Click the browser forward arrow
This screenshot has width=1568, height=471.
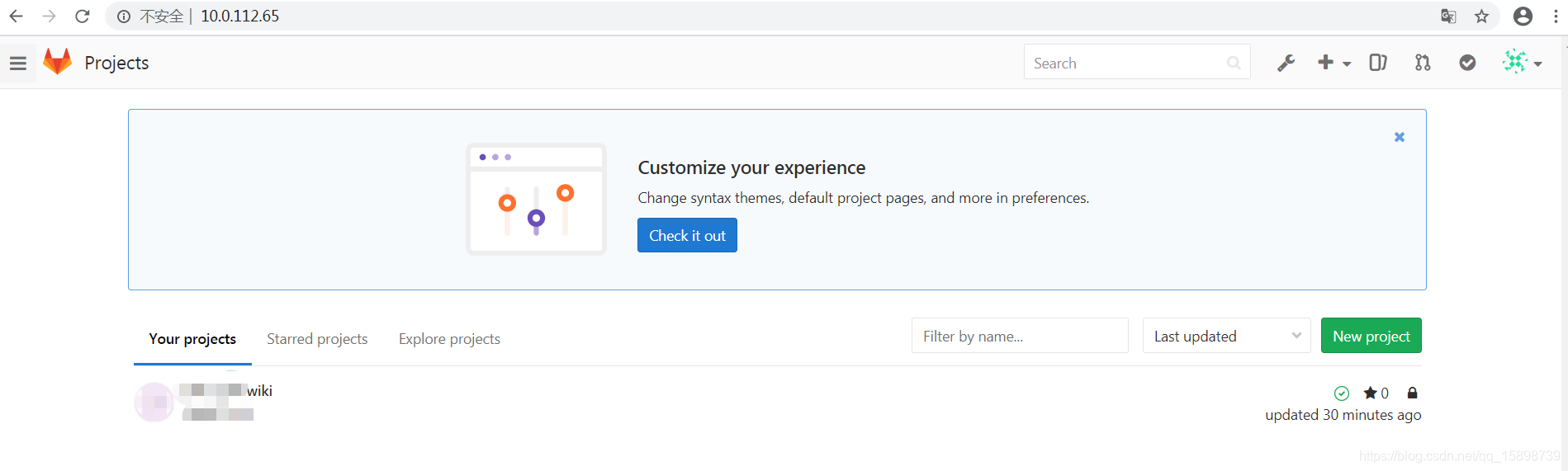pos(50,16)
